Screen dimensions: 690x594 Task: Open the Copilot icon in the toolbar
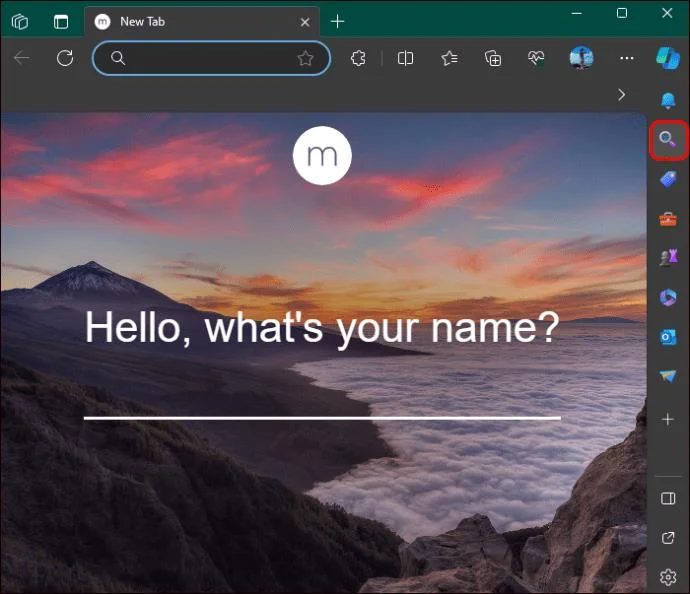667,58
